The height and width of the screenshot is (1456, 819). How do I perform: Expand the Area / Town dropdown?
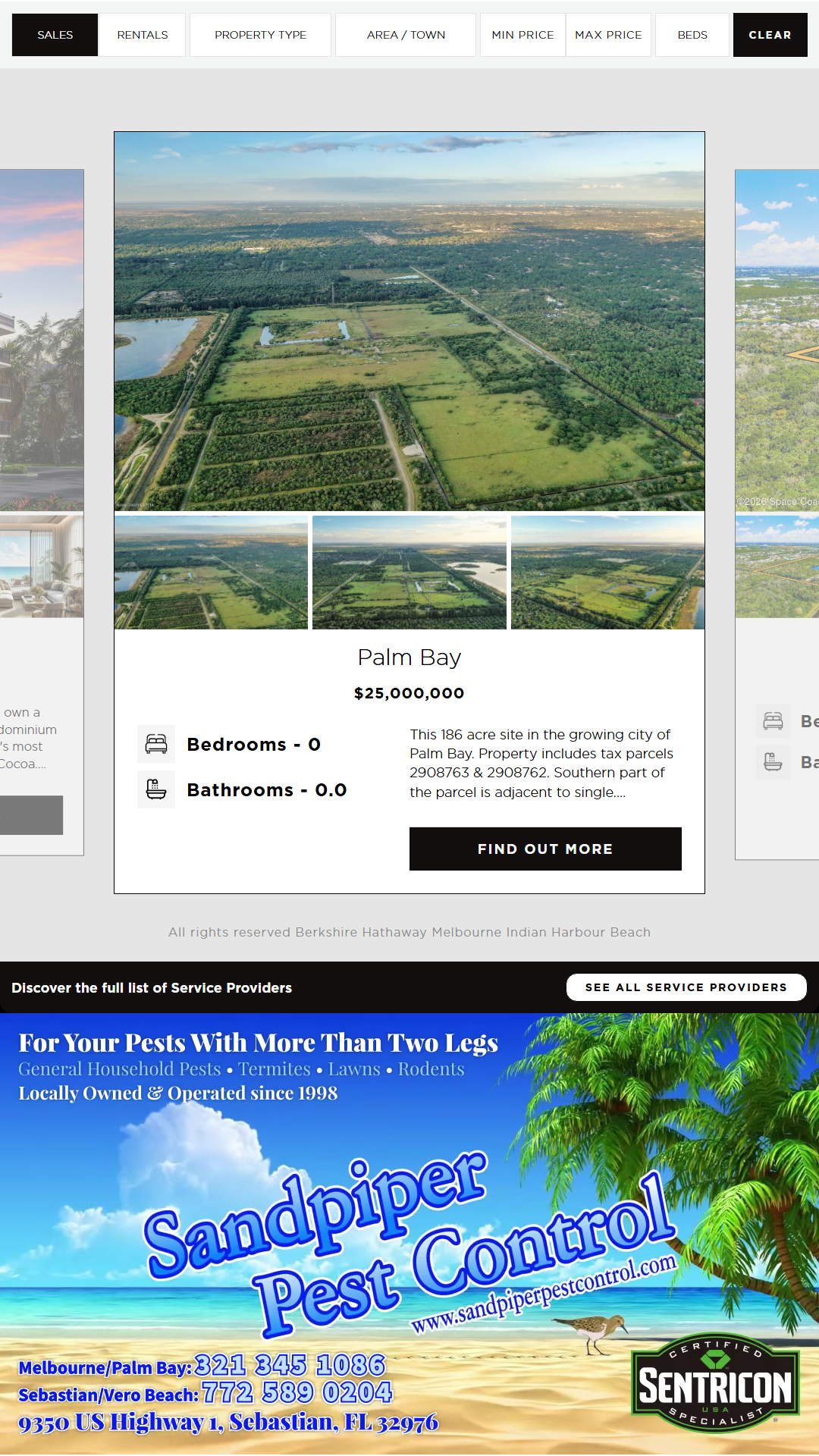pos(406,35)
